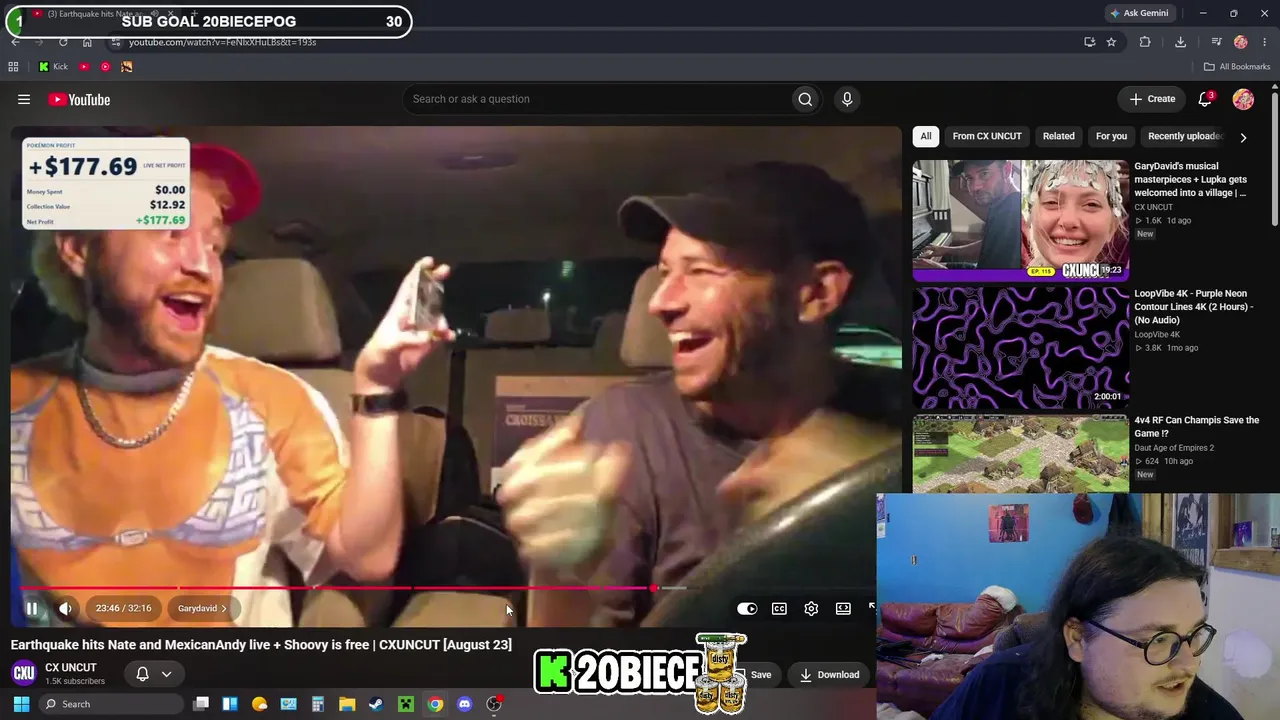Open video player settings gear
This screenshot has width=1280, height=720.
(x=811, y=608)
